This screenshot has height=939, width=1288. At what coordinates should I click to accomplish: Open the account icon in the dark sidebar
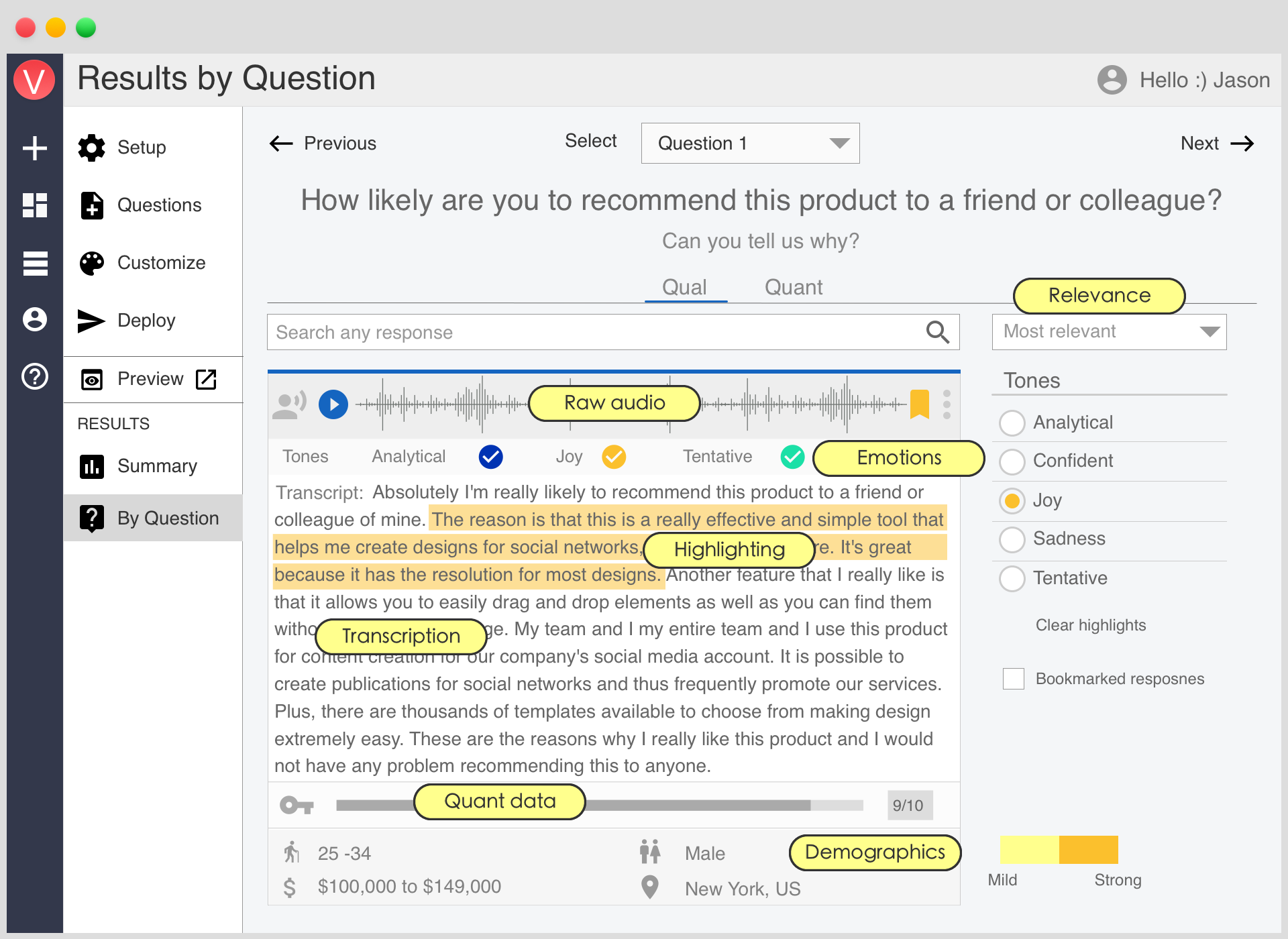coord(35,319)
